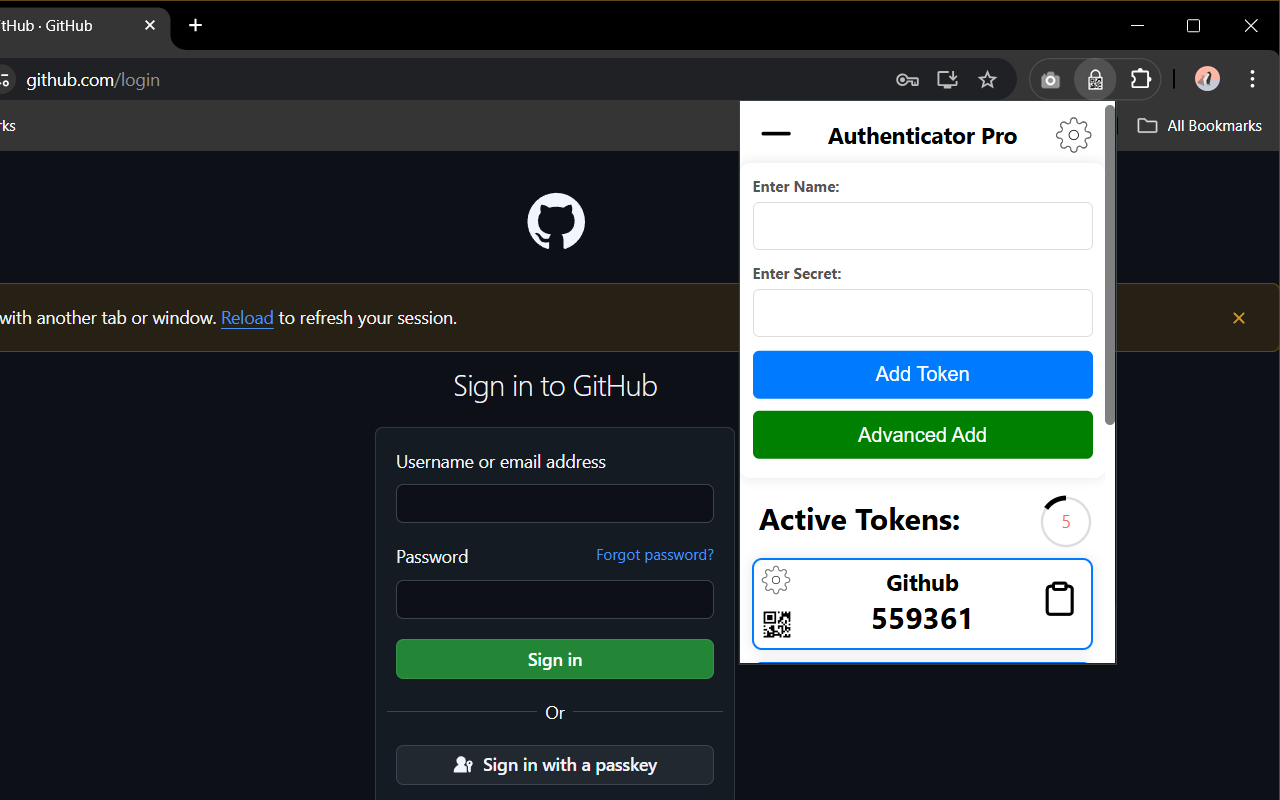Open the All Bookmarks folder

[1199, 125]
